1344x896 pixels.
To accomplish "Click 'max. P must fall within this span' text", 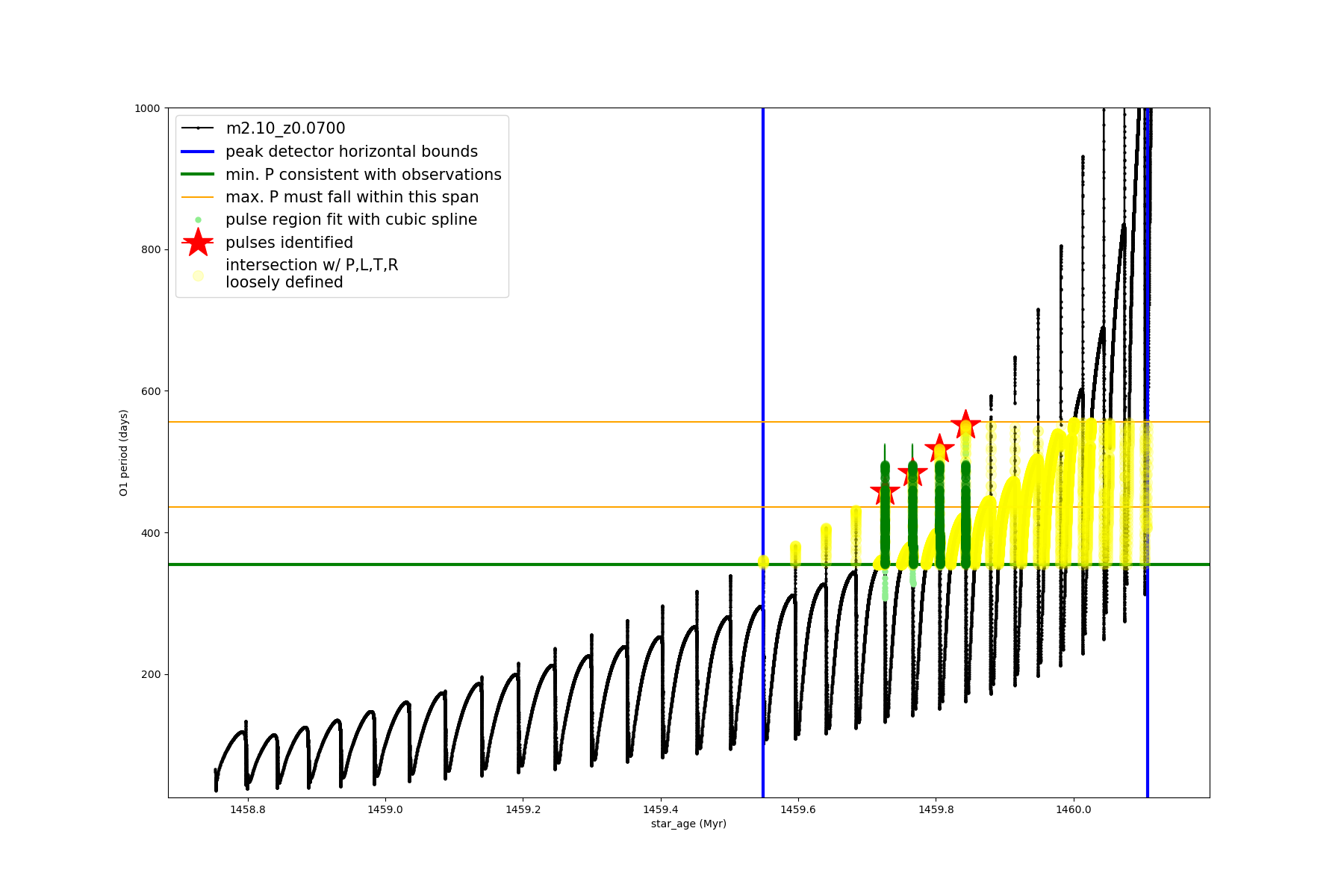I will [x=352, y=197].
